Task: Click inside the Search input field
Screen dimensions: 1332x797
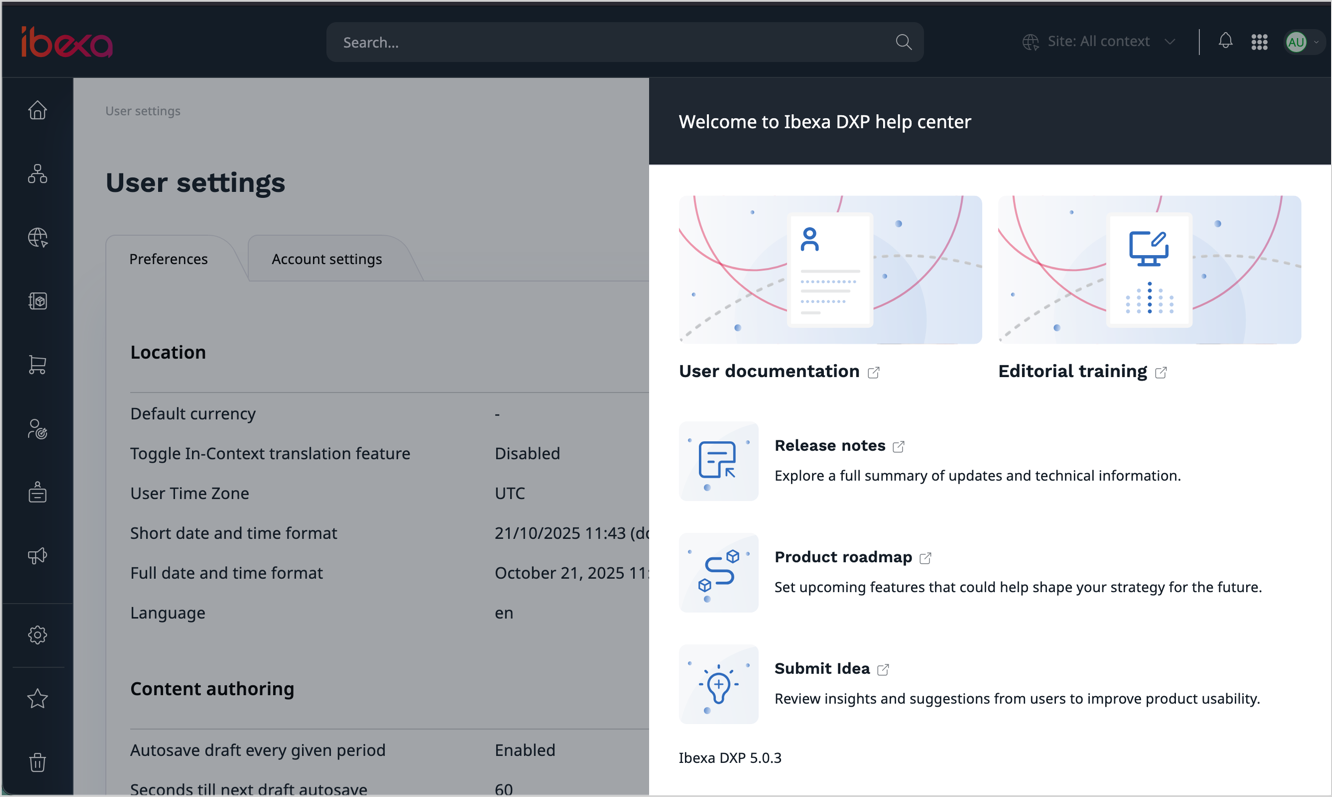Action: click(610, 42)
